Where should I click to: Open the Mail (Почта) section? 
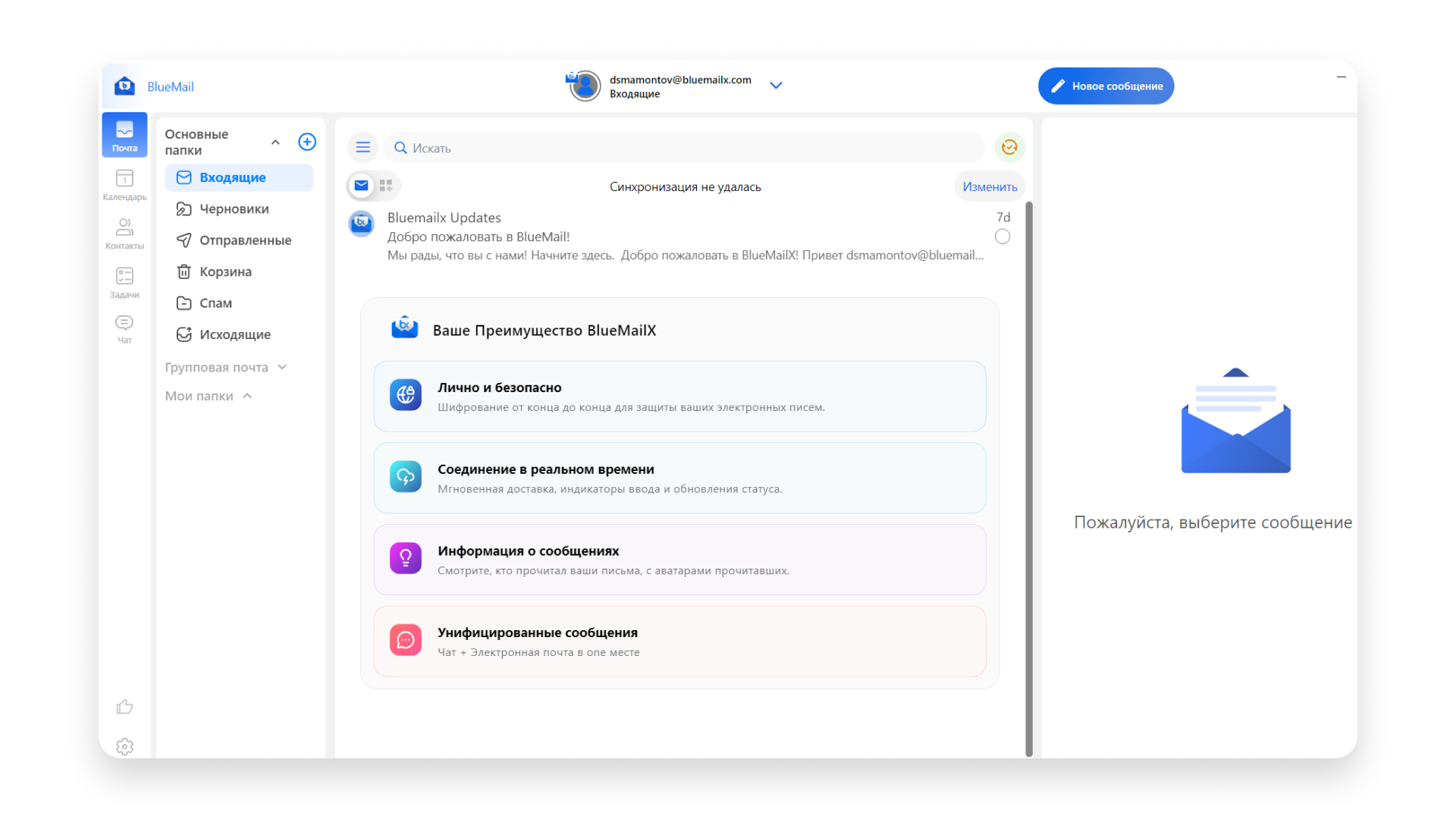pyautogui.click(x=124, y=135)
